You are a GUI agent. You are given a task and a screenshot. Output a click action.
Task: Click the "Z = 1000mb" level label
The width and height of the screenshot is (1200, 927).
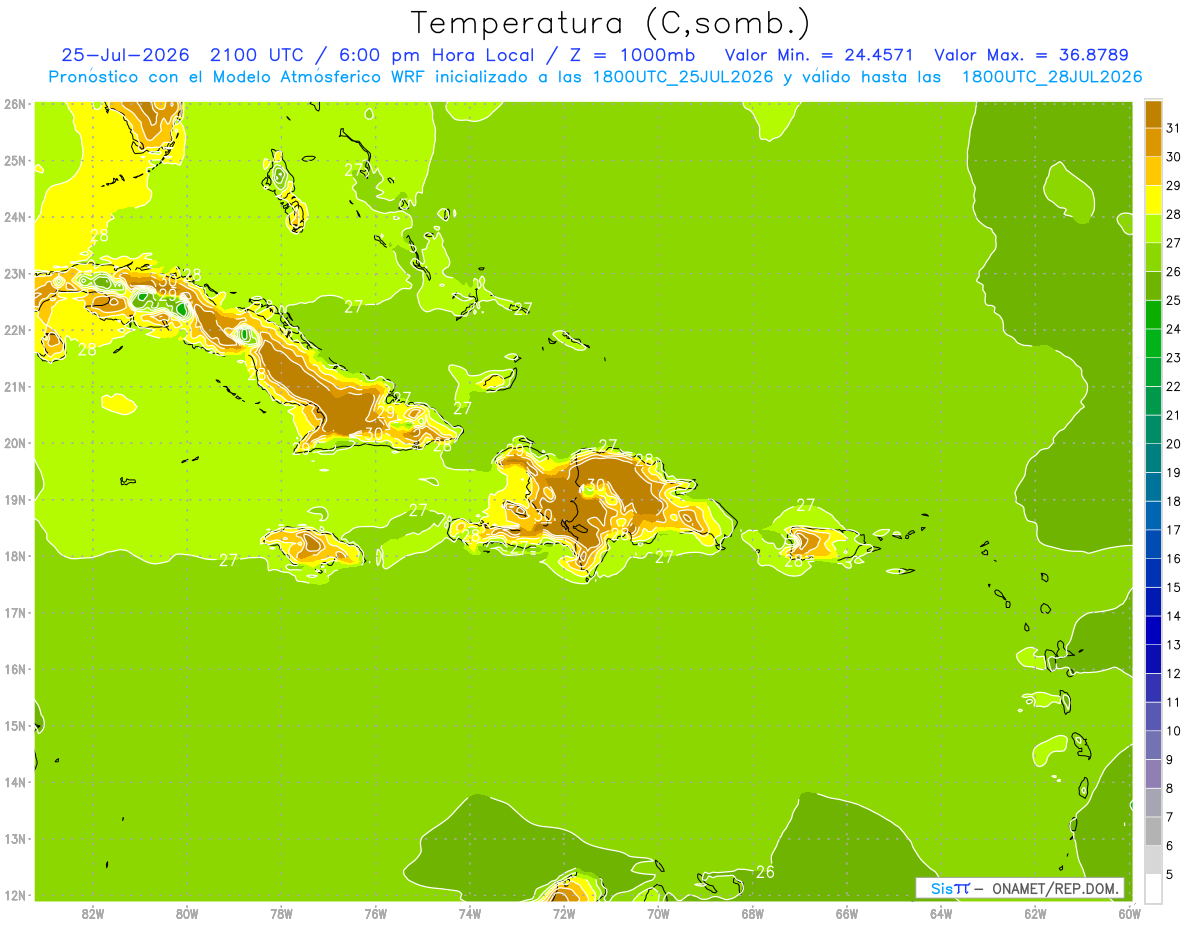pos(632,54)
